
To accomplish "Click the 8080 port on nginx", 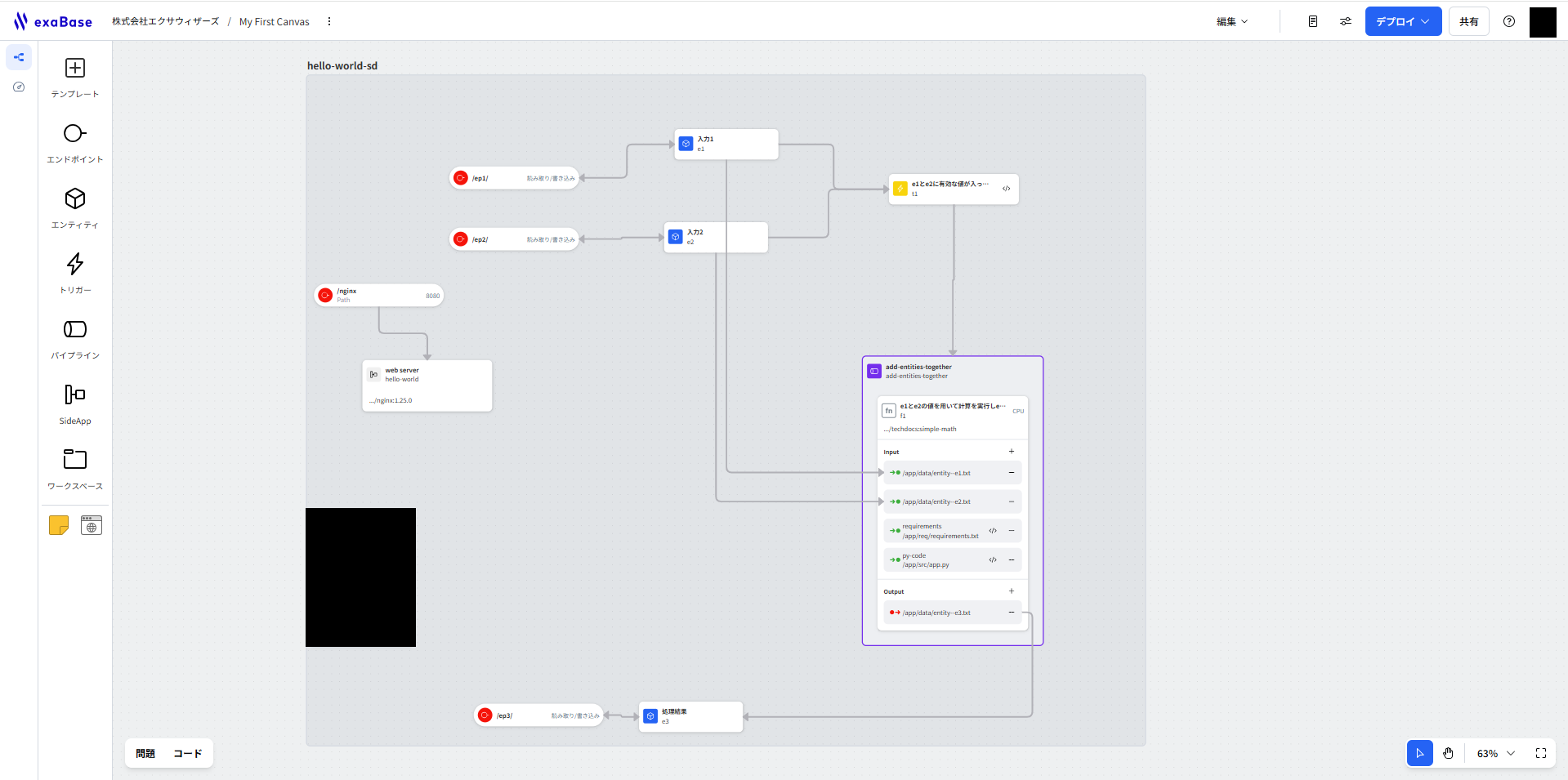I will [433, 296].
